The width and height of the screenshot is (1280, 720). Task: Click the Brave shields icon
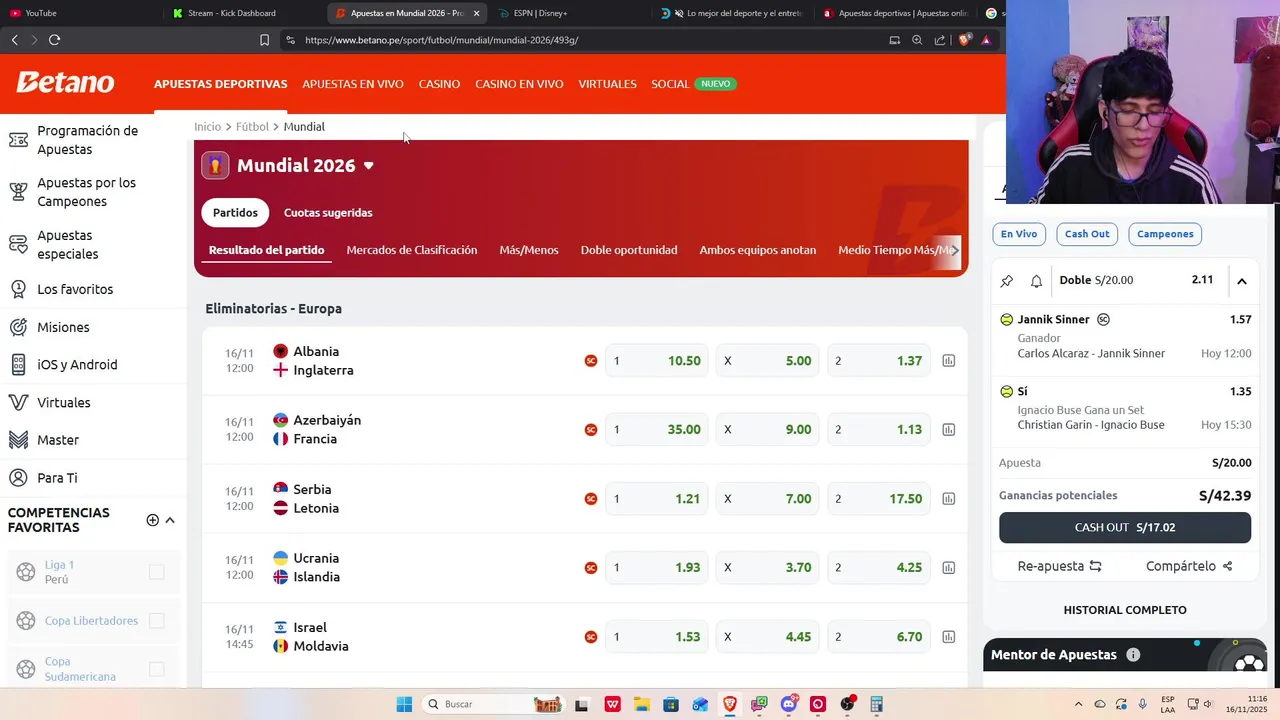(964, 40)
